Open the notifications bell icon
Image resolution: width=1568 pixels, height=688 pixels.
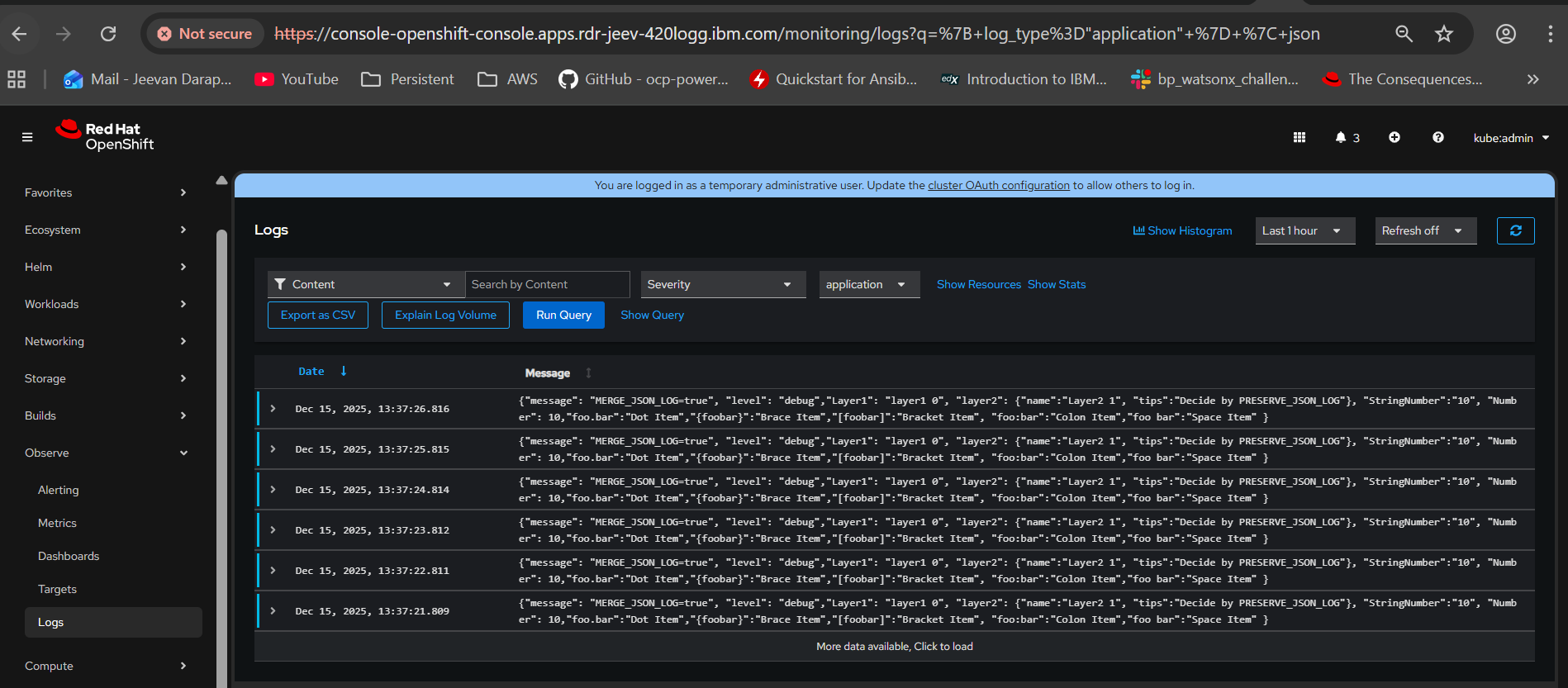pyautogui.click(x=1341, y=138)
